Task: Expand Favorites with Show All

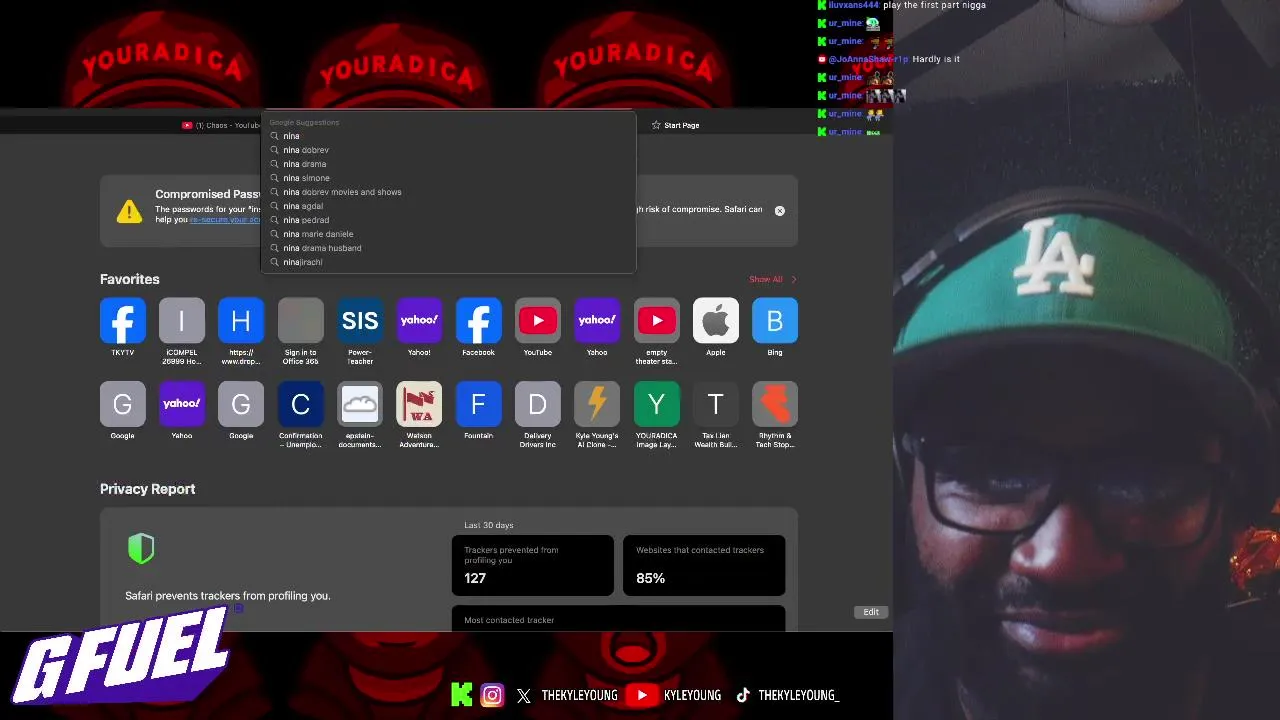Action: tap(773, 279)
